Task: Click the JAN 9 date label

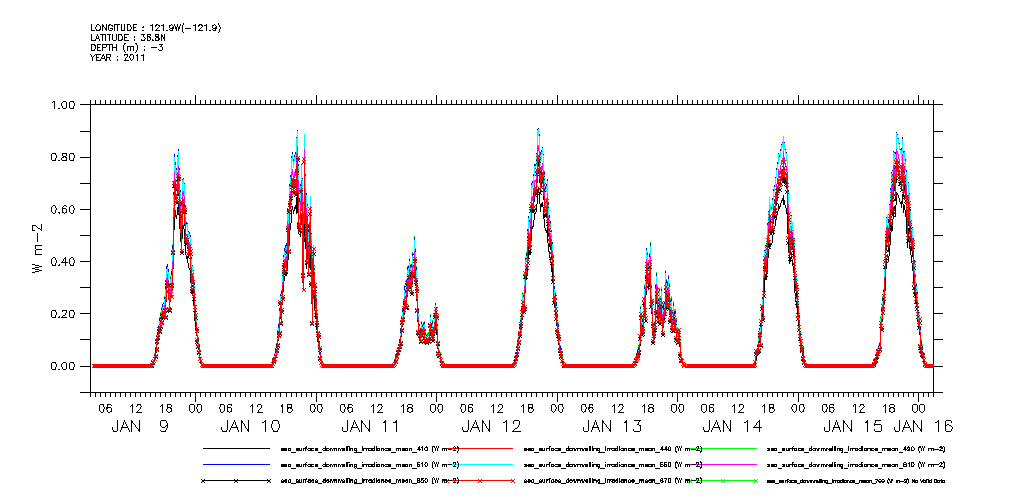Action: pos(139,426)
